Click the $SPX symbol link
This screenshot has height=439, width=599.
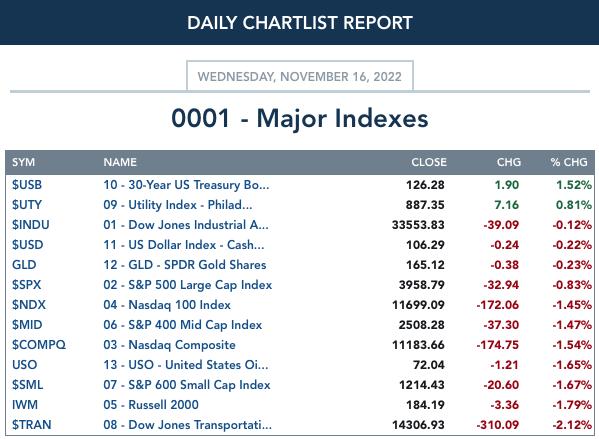26,285
